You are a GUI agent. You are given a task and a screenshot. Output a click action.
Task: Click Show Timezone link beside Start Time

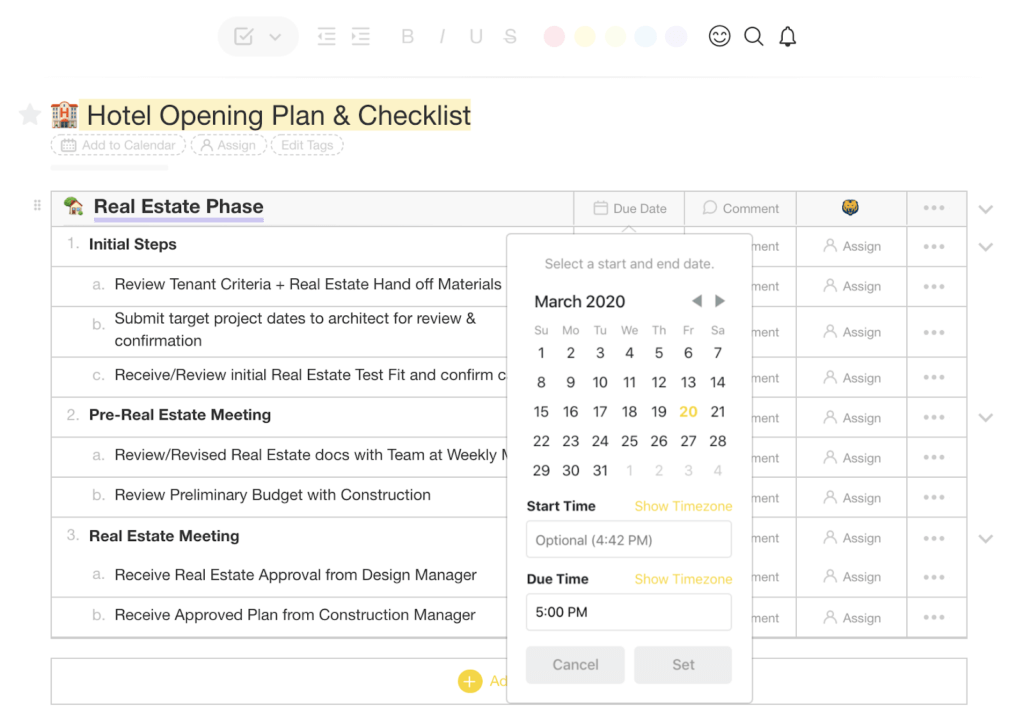coord(683,506)
